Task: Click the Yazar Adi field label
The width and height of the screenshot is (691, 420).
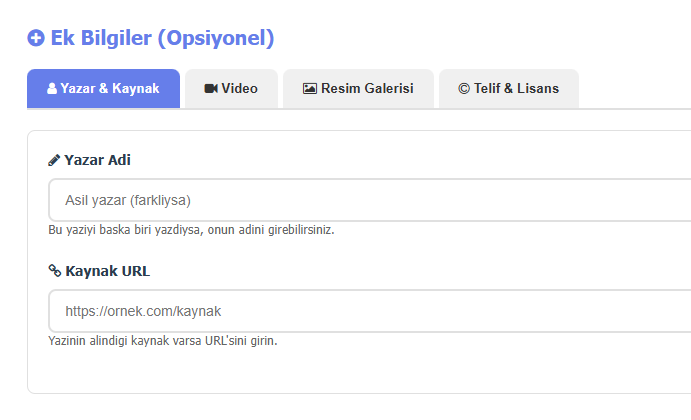Action: coord(98,160)
